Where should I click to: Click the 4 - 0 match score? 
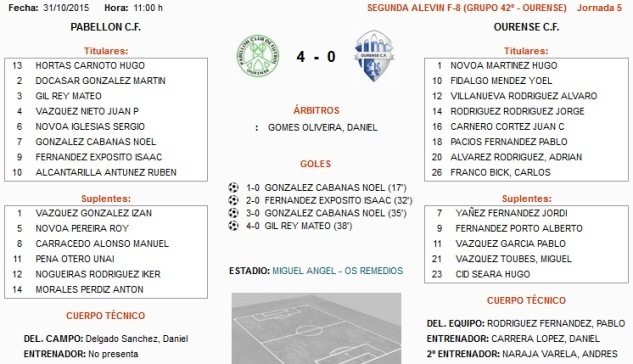click(316, 56)
